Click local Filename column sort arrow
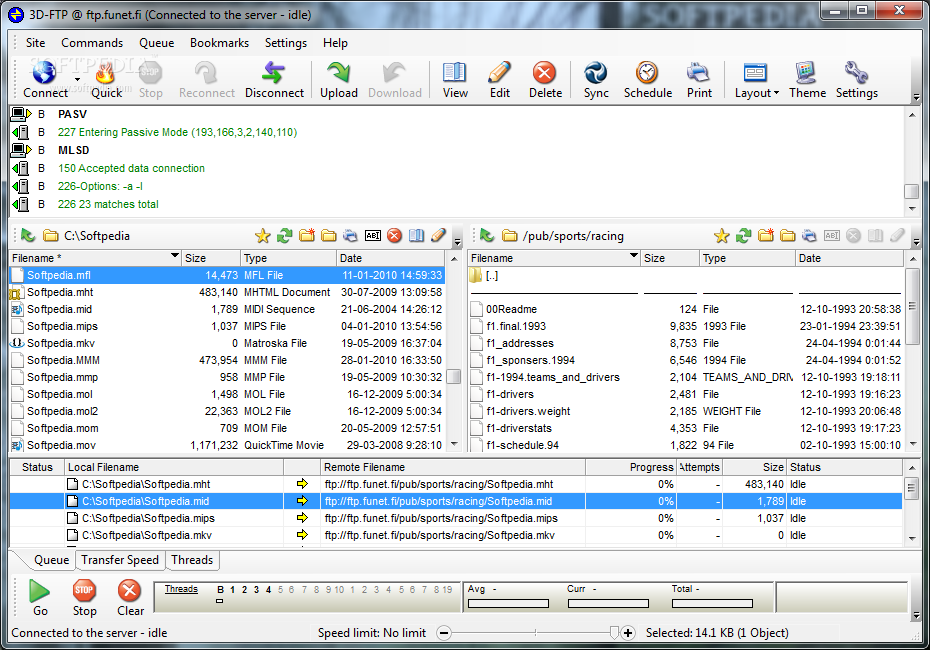 (x=174, y=256)
